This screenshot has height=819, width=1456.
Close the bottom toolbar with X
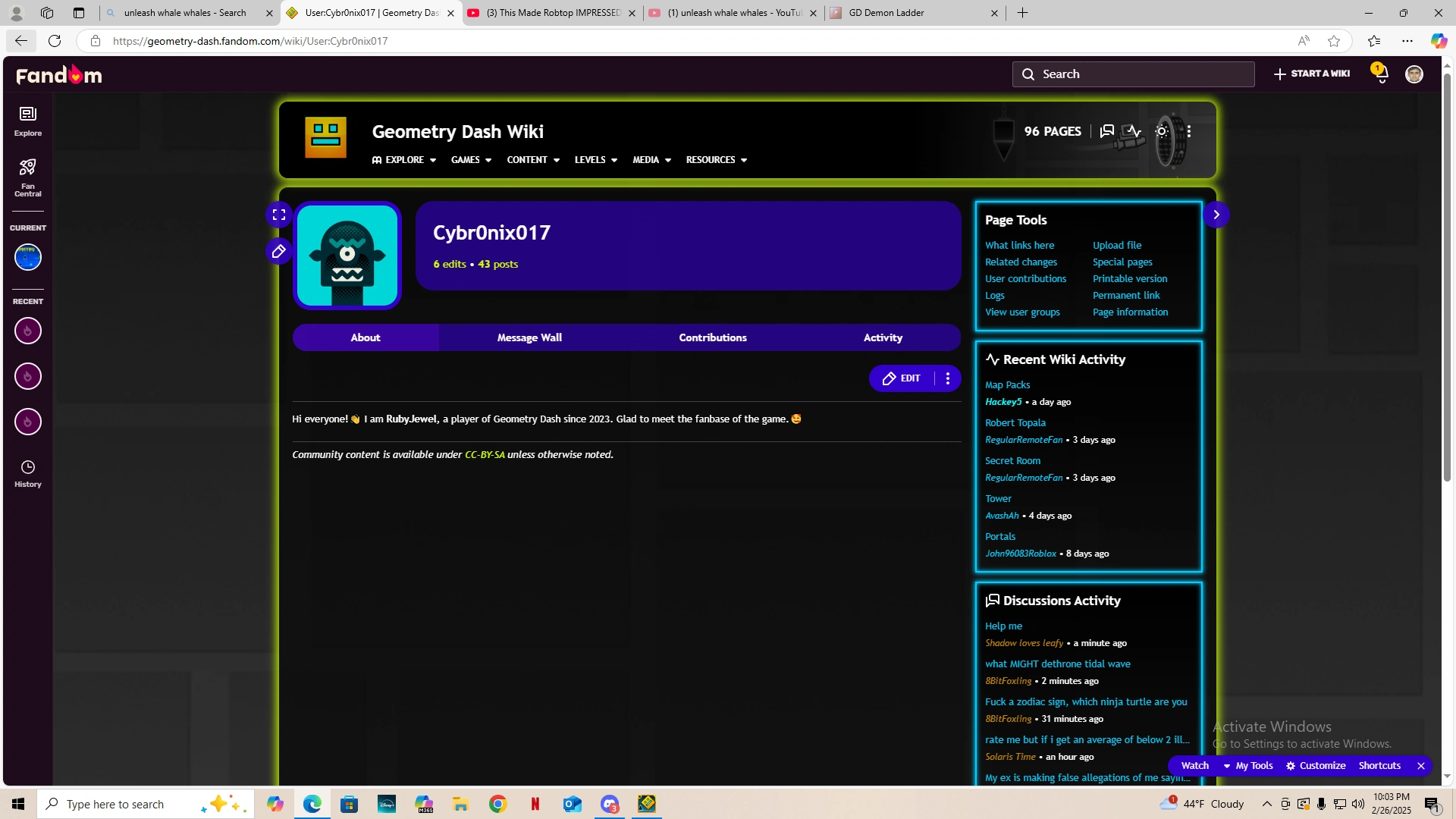click(1421, 766)
